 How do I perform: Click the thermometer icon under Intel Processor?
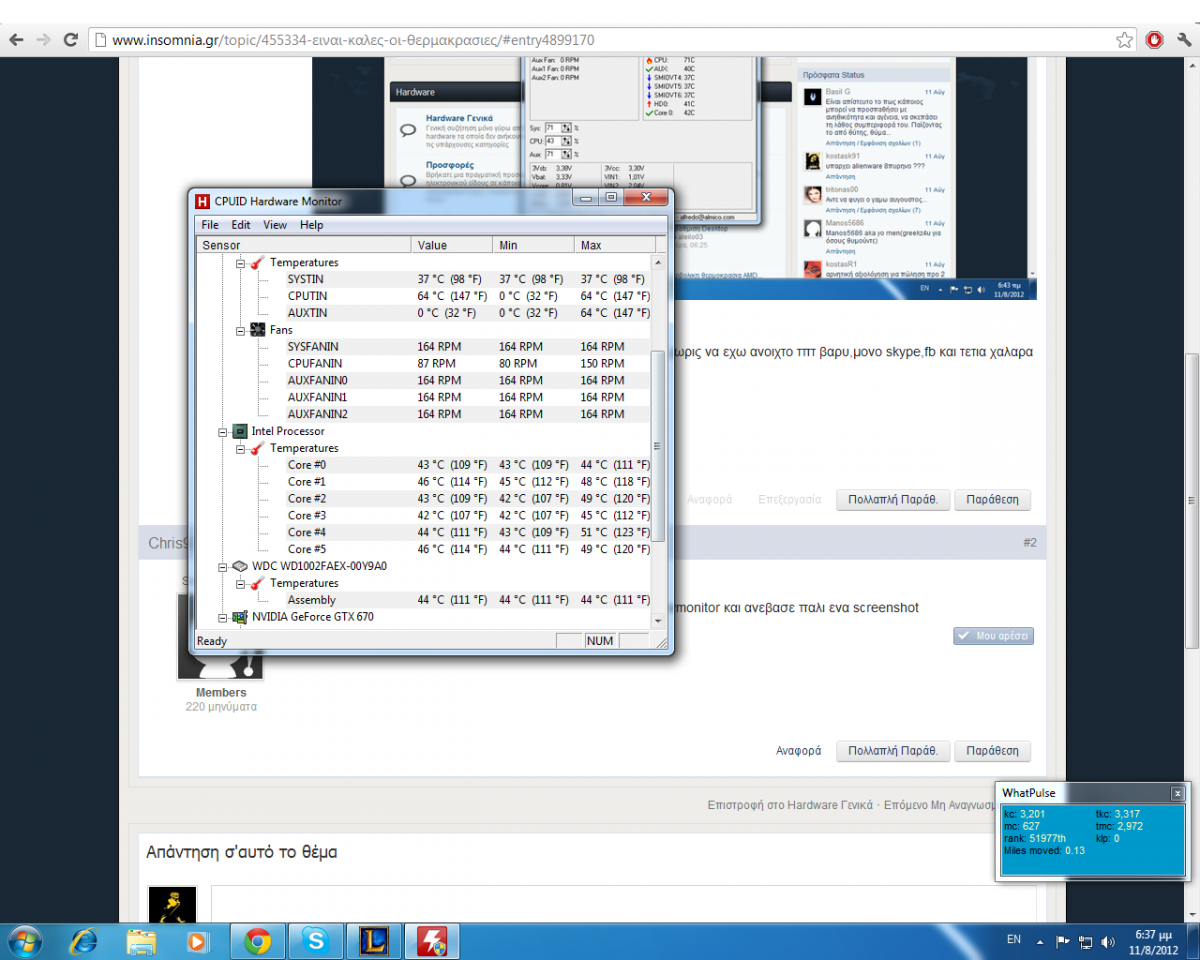tap(257, 448)
